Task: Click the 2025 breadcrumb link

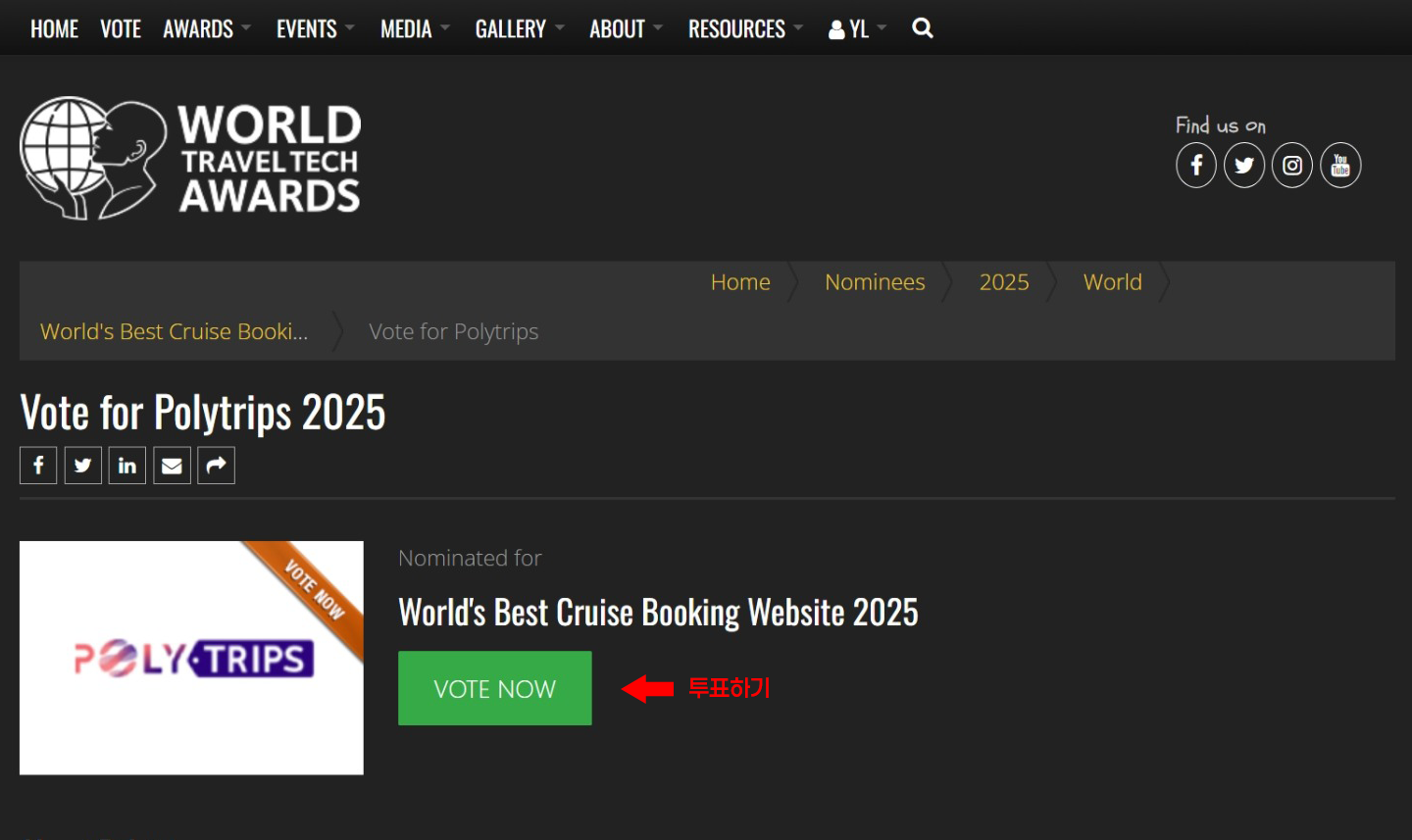Action: [x=1003, y=282]
